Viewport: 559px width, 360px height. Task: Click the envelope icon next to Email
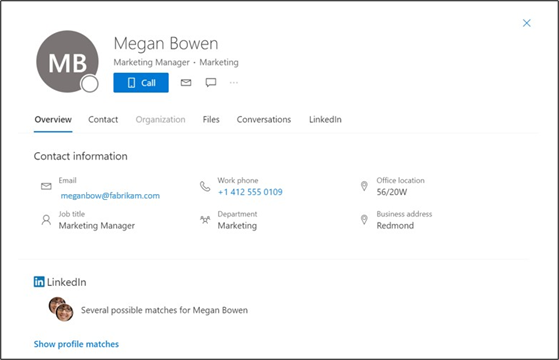pos(46,186)
